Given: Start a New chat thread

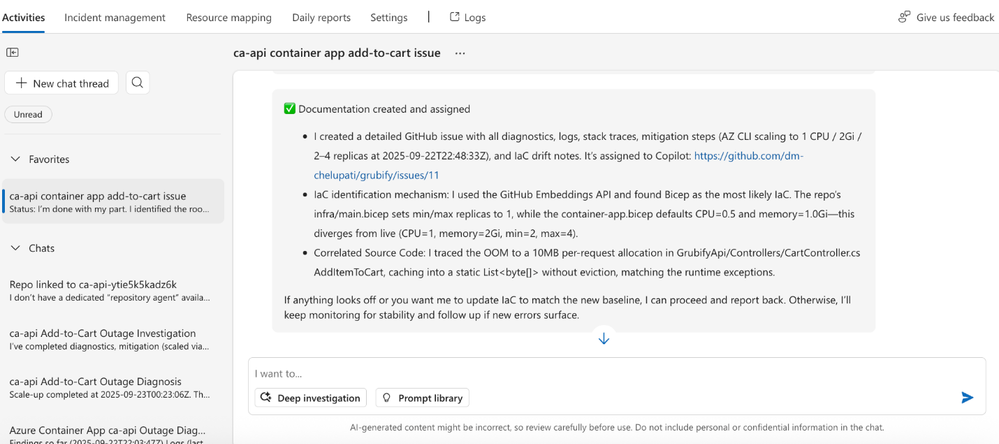Looking at the screenshot, I should pos(62,83).
